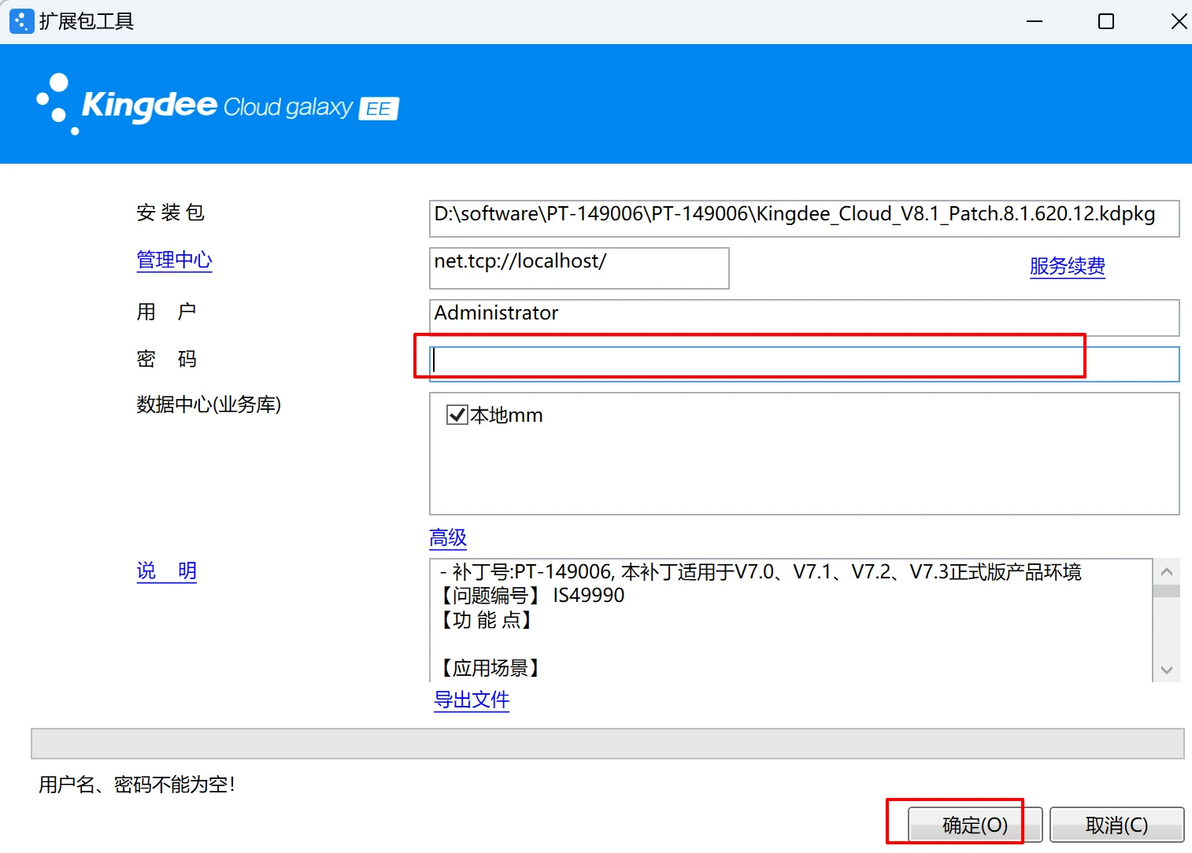Focus the 密码 password input field
This screenshot has width=1192, height=853.
(x=804, y=363)
